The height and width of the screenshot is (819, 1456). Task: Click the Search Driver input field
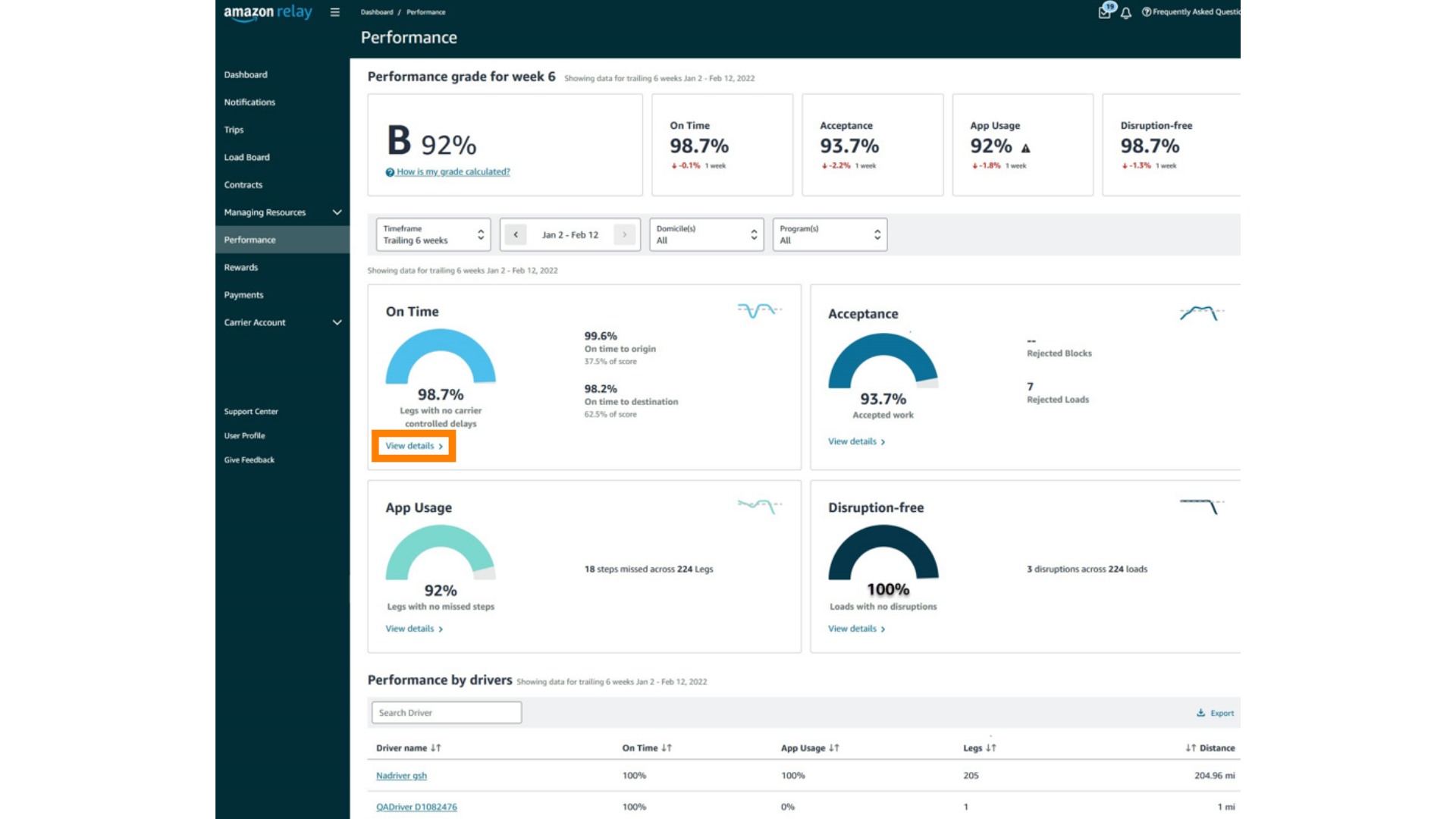[447, 713]
